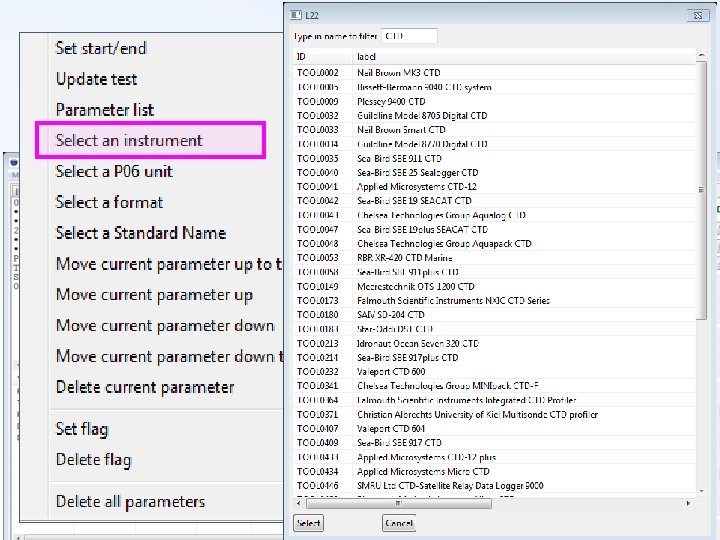Click ID cell TOOL0002
This screenshot has height=540, width=720.
click(318, 73)
